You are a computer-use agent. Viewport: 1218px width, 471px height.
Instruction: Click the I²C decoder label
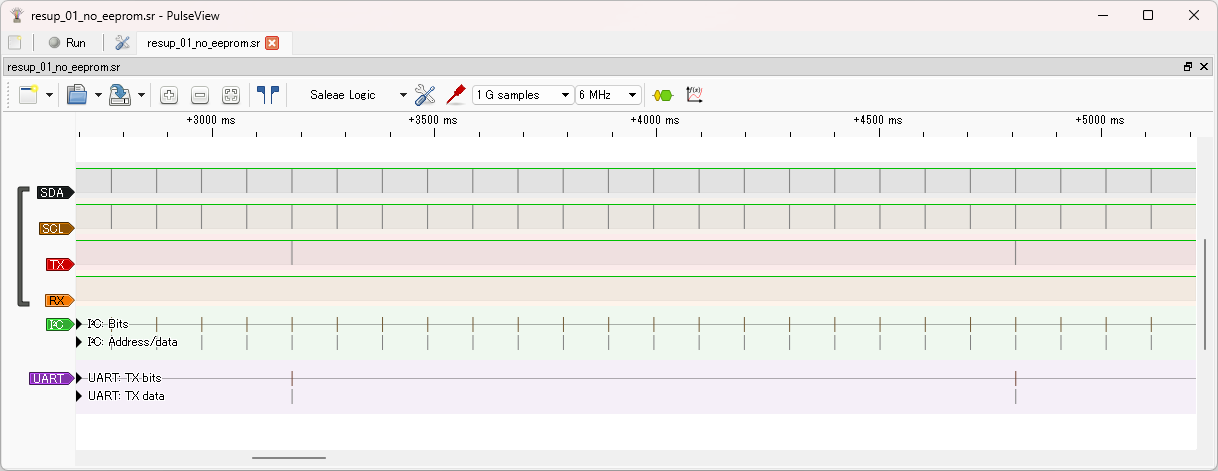click(60, 324)
